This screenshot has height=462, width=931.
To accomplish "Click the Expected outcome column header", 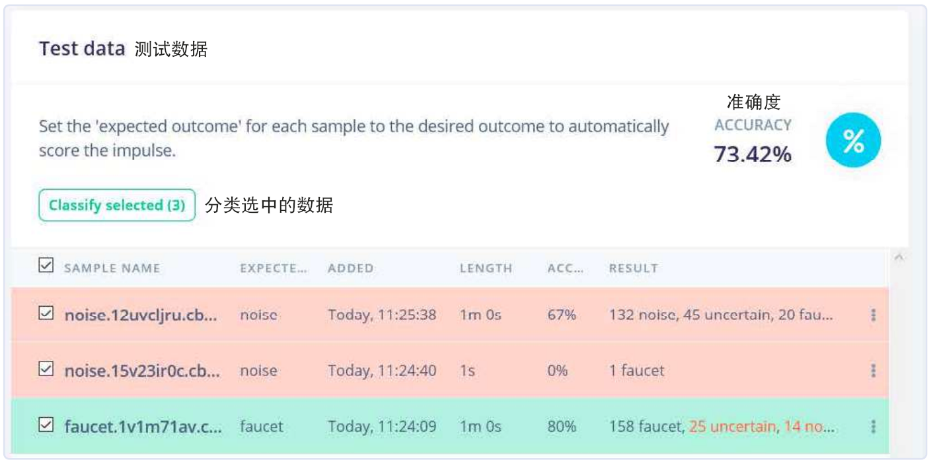I will coord(273,268).
